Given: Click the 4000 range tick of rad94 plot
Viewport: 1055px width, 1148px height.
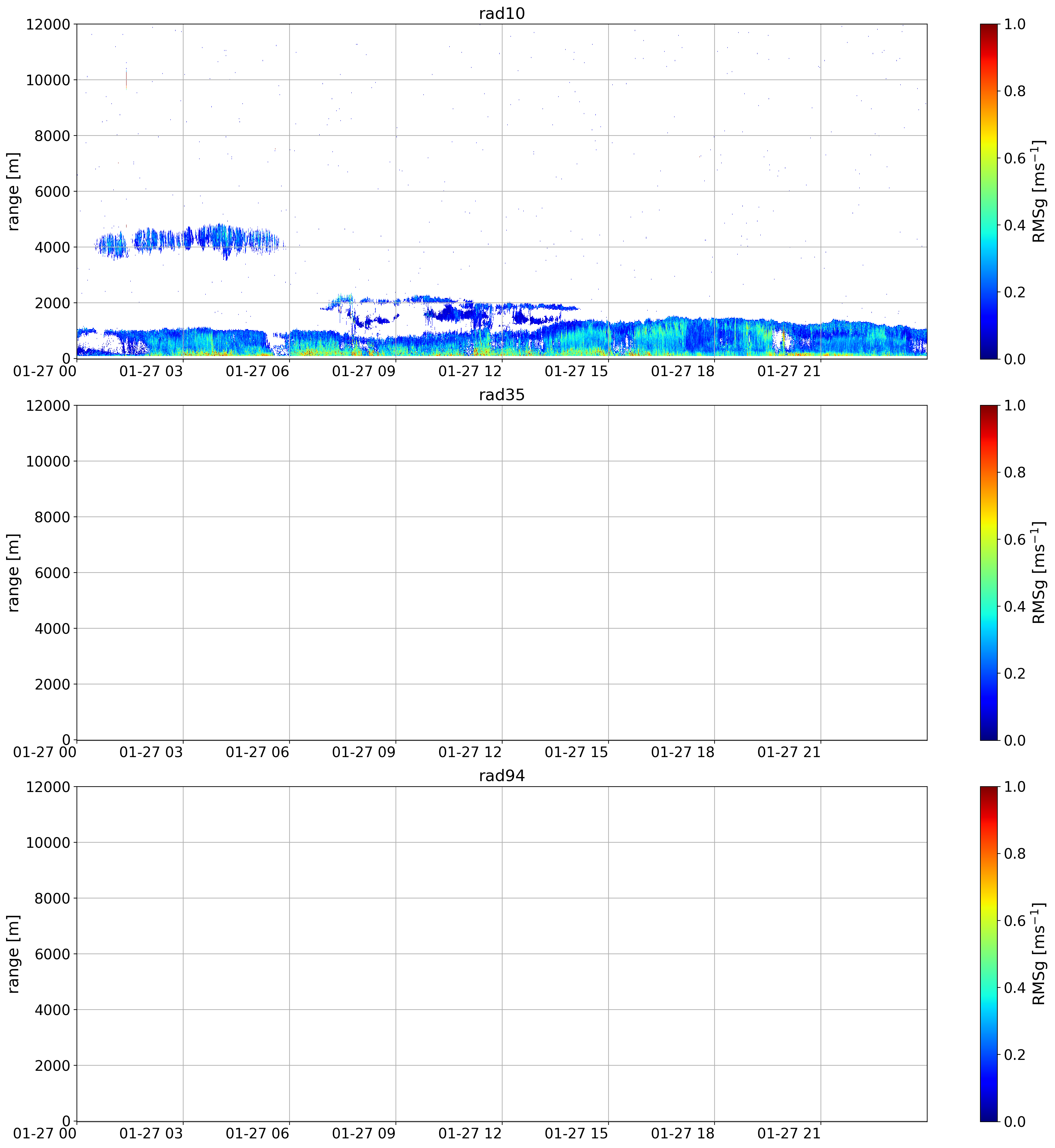Looking at the screenshot, I should pyautogui.click(x=53, y=1010).
